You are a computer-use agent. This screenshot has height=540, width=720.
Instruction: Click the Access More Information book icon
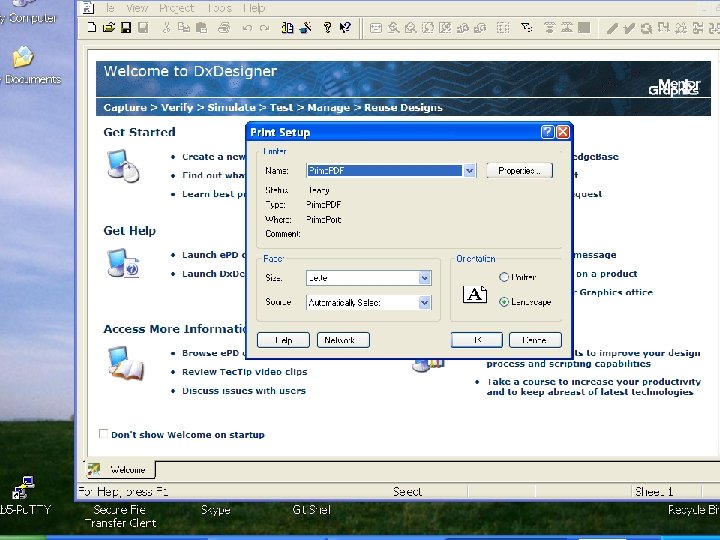click(x=125, y=363)
